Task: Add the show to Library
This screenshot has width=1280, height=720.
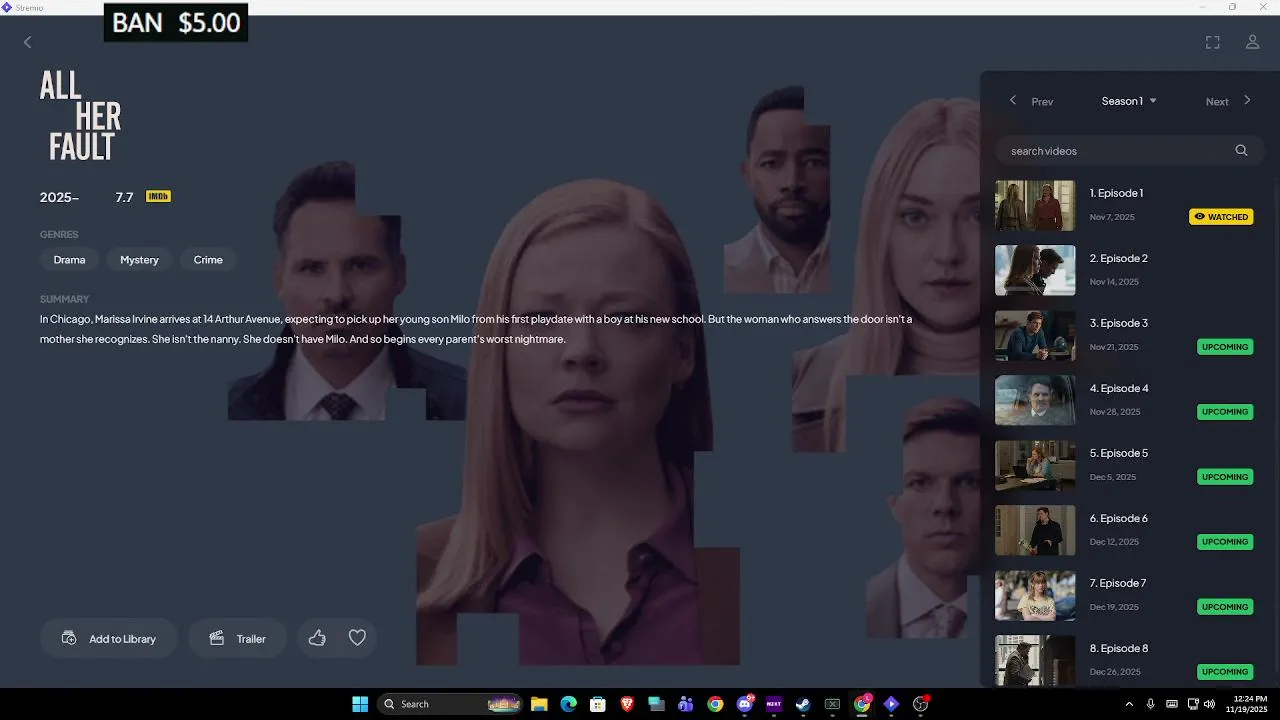Action: point(109,638)
